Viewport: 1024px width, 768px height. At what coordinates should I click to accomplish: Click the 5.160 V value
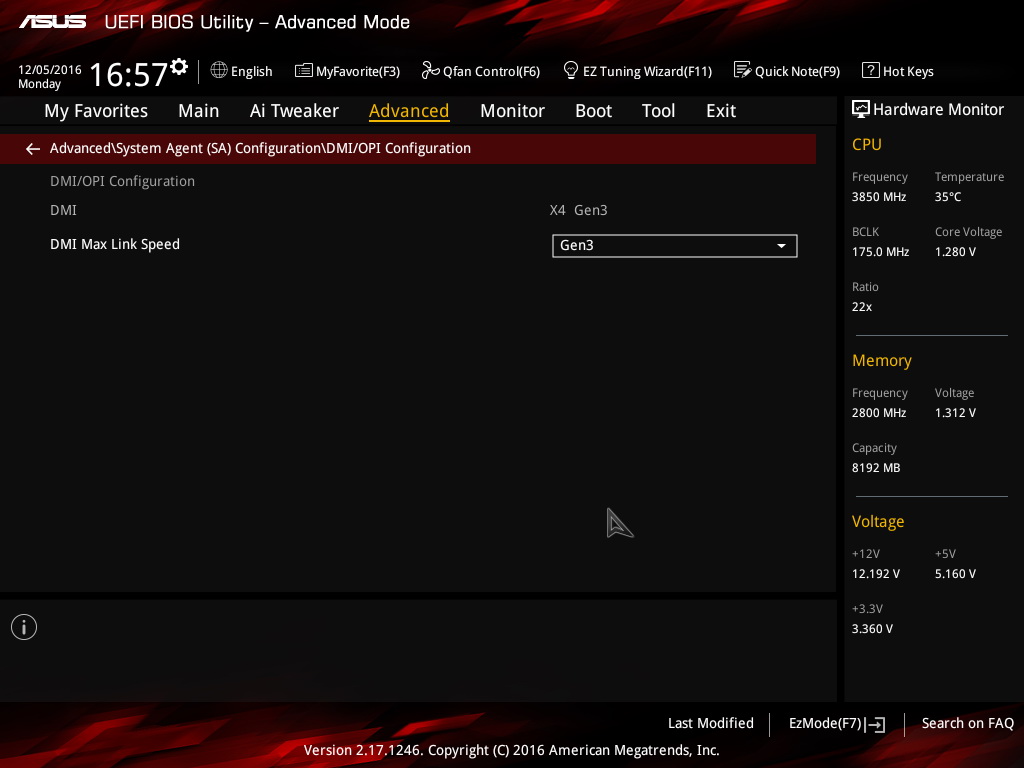pos(955,573)
